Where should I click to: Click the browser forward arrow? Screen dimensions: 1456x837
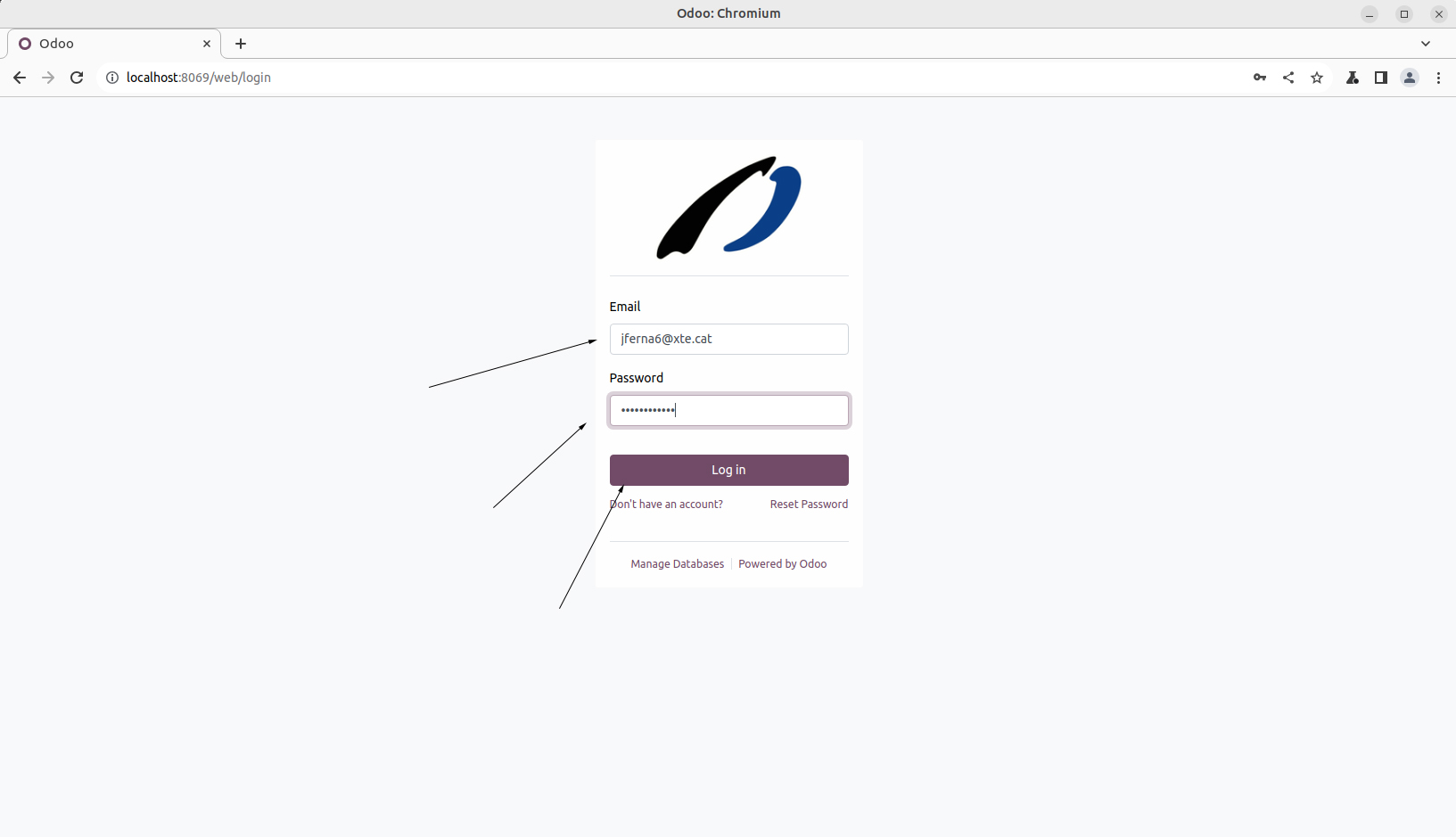coord(48,78)
